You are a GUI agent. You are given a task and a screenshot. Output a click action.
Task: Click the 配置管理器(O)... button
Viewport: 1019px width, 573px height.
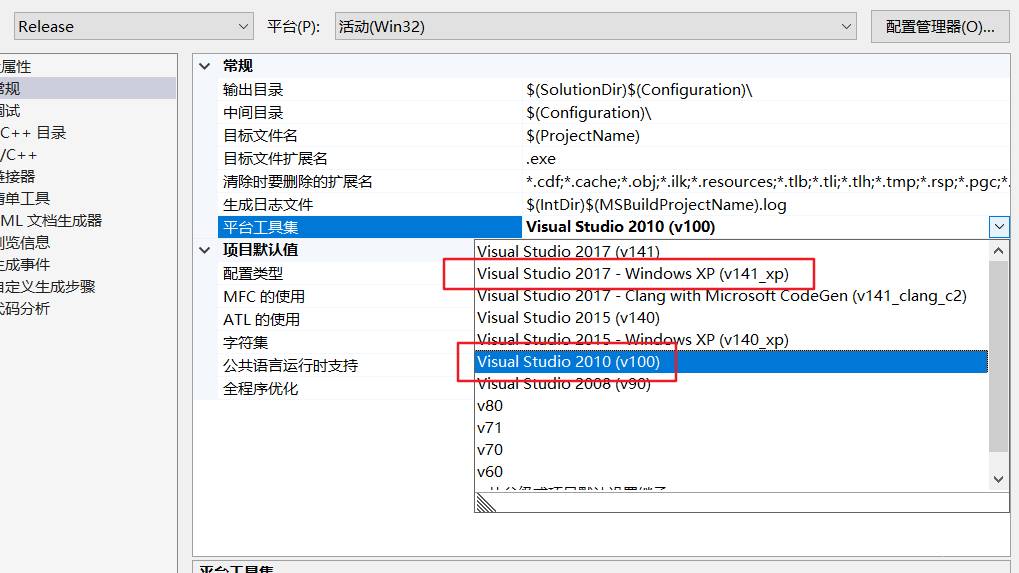tap(940, 27)
